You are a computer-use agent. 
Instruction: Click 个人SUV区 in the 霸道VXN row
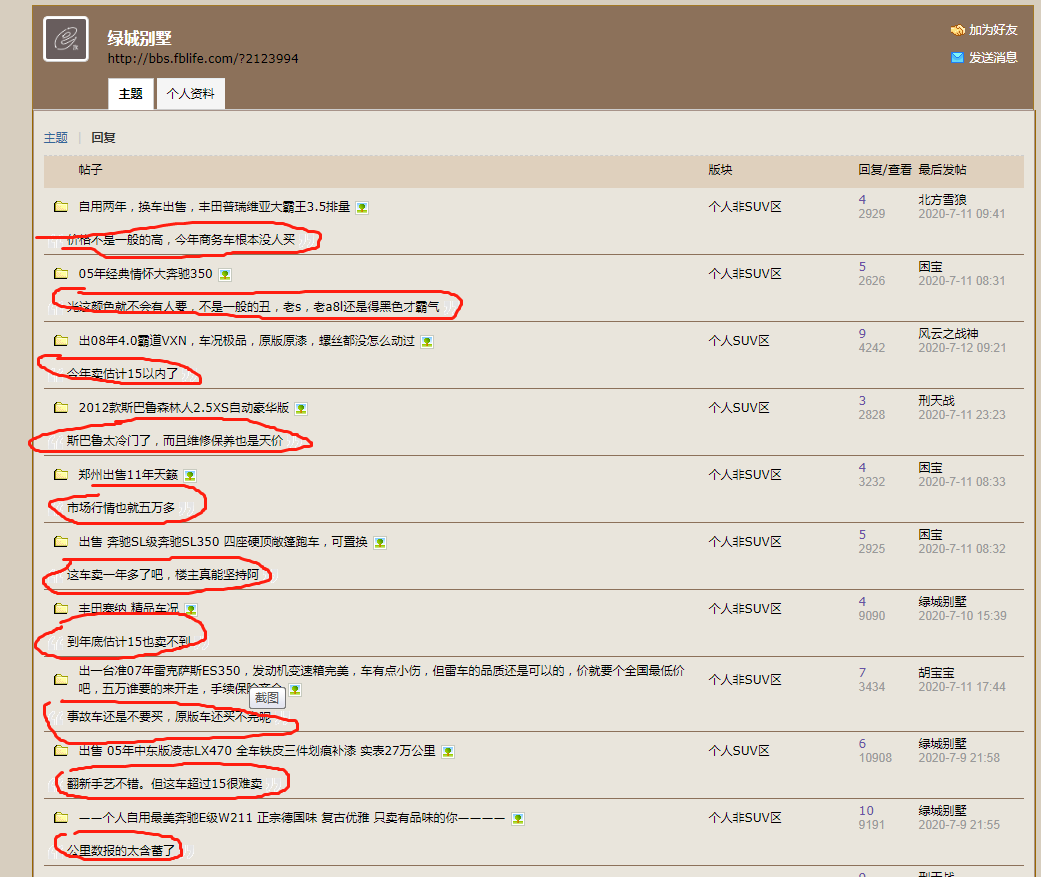point(739,341)
